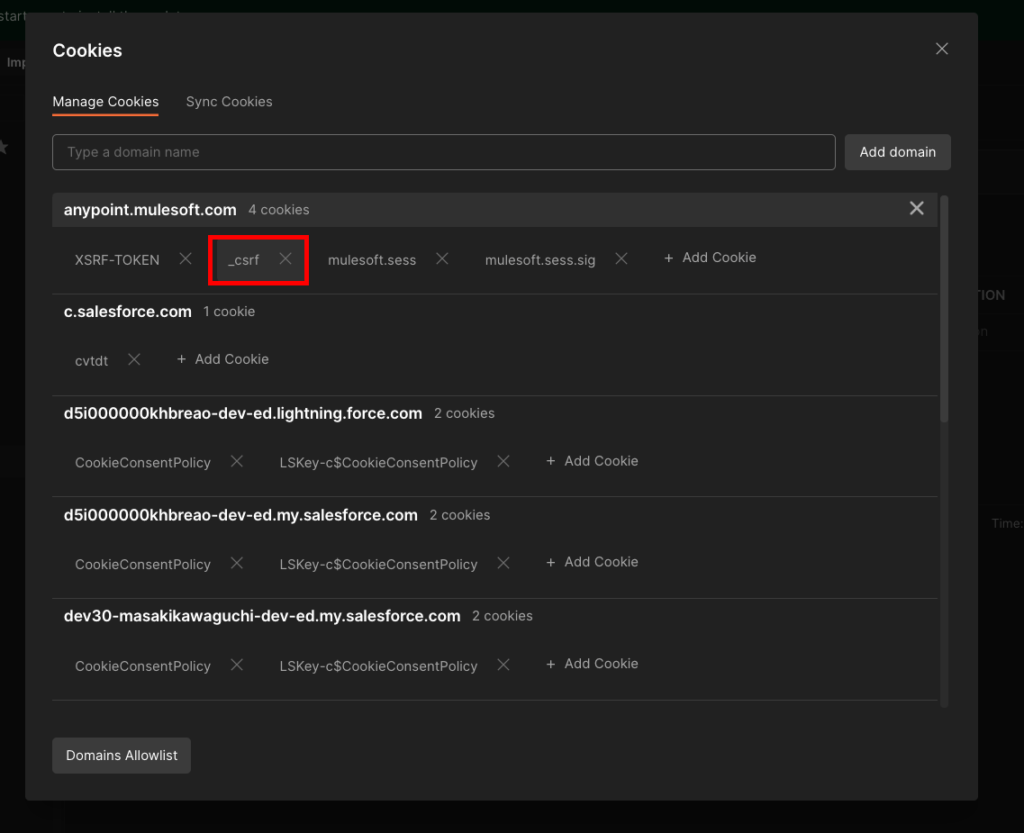The width and height of the screenshot is (1024, 833).
Task: Add Cookie to anypoint.mulesoft.com
Action: pos(710,258)
